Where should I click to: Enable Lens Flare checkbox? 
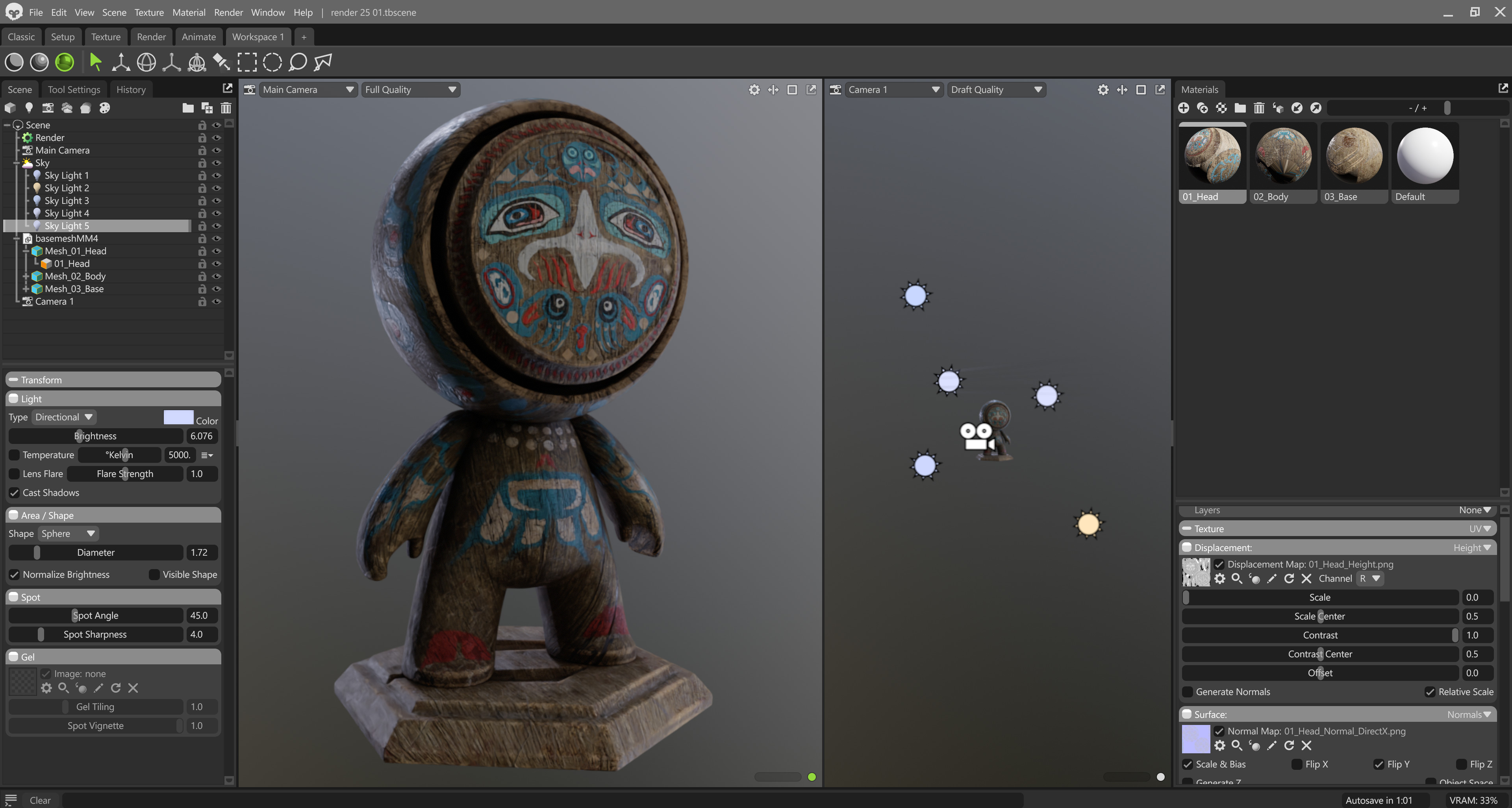14,473
